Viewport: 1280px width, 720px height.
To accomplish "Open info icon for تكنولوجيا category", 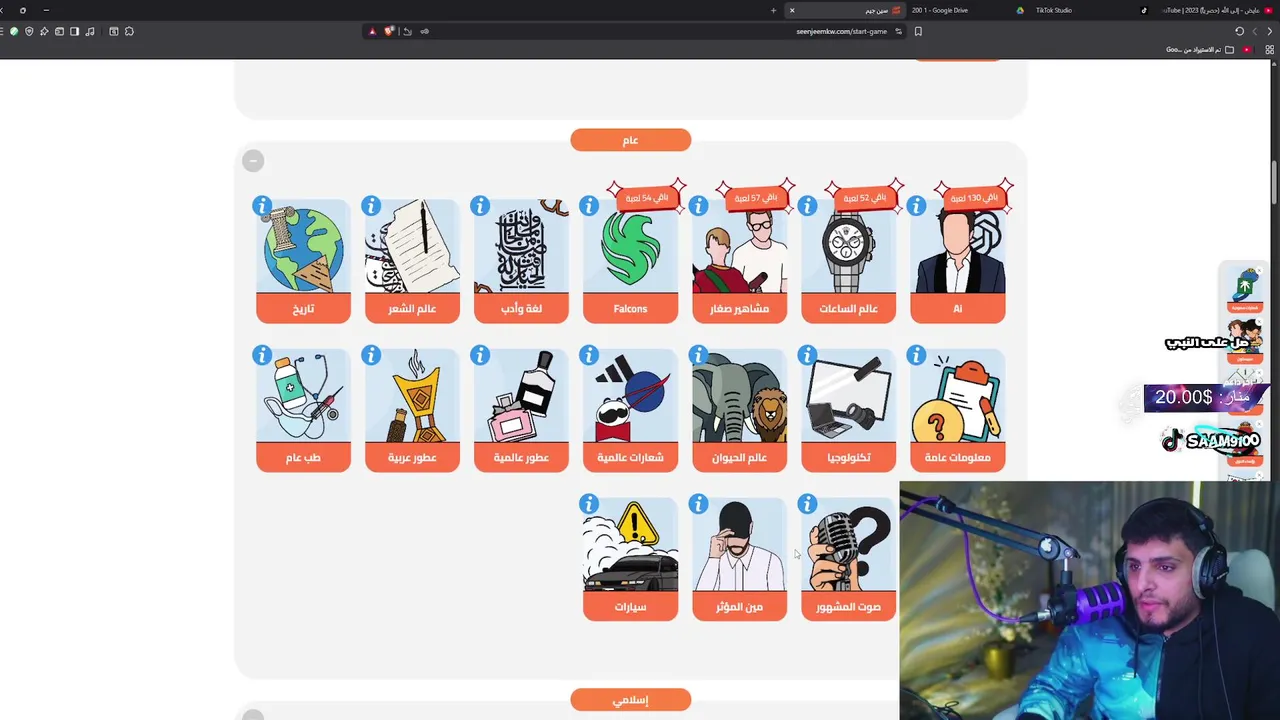I will (x=807, y=355).
